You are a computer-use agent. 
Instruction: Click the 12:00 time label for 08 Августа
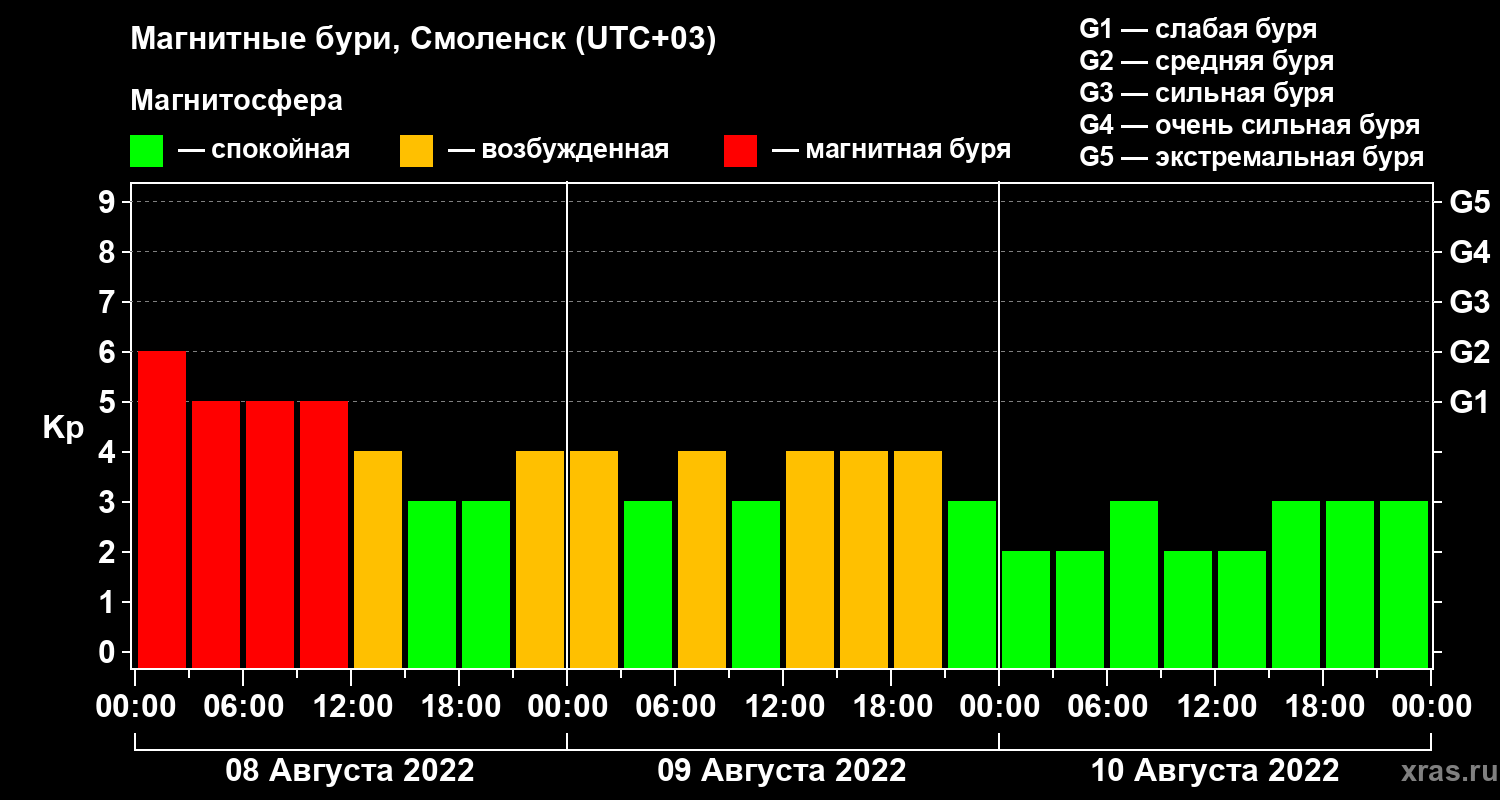click(x=351, y=707)
